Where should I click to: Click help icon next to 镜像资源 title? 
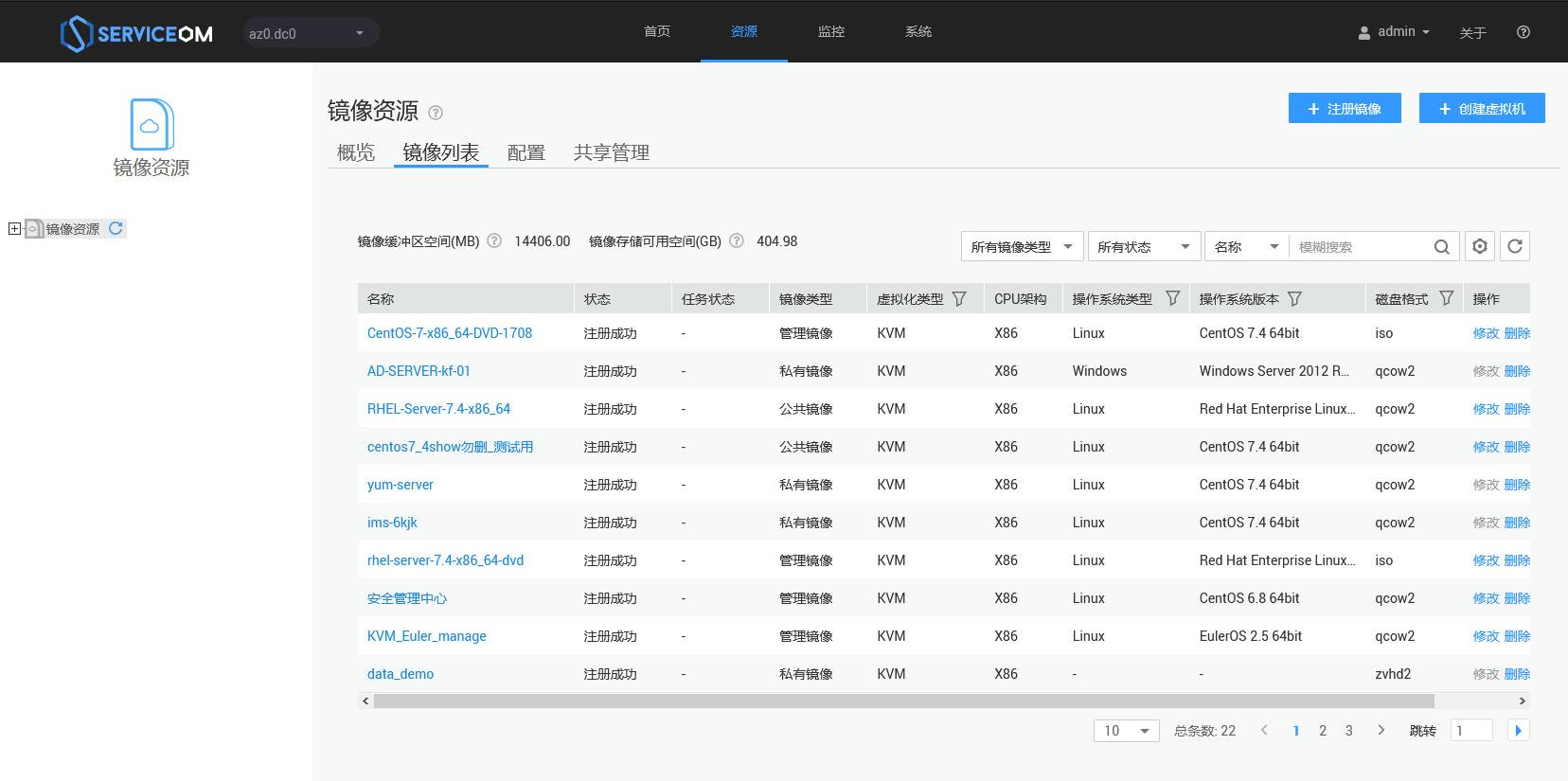pos(436,113)
